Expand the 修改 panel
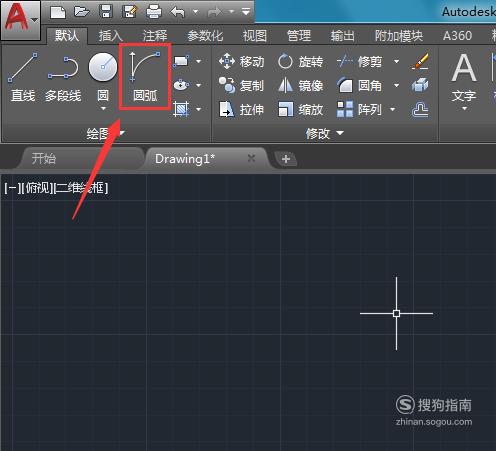 click(x=325, y=133)
